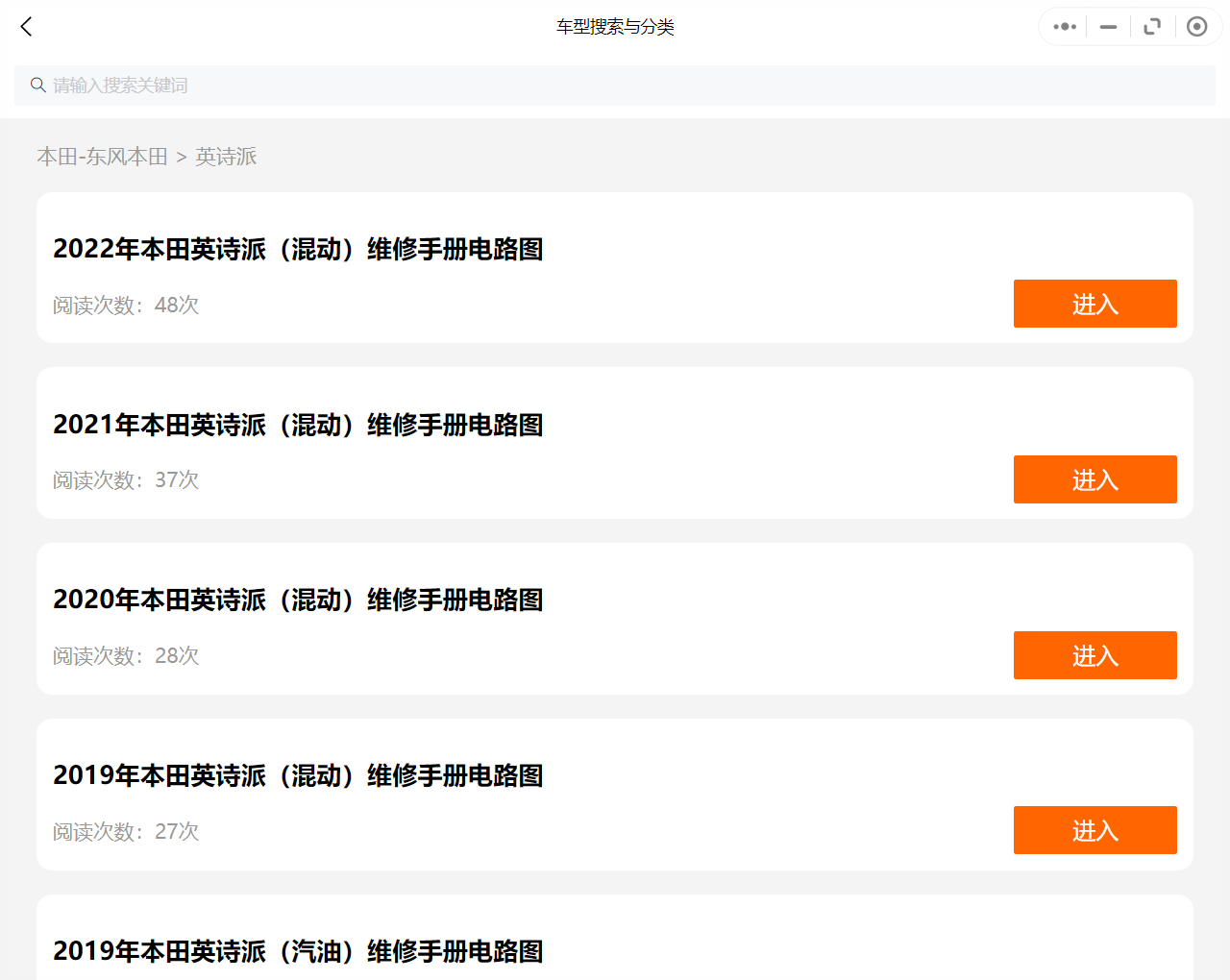Click the magnifier icon in search bar
The height and width of the screenshot is (980, 1230).
(38, 86)
